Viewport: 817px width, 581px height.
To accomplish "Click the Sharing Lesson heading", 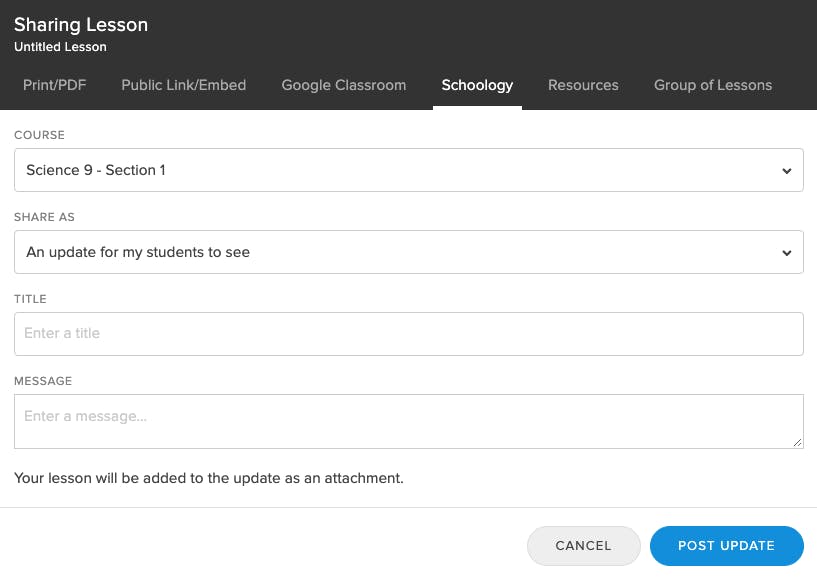I will [x=81, y=24].
